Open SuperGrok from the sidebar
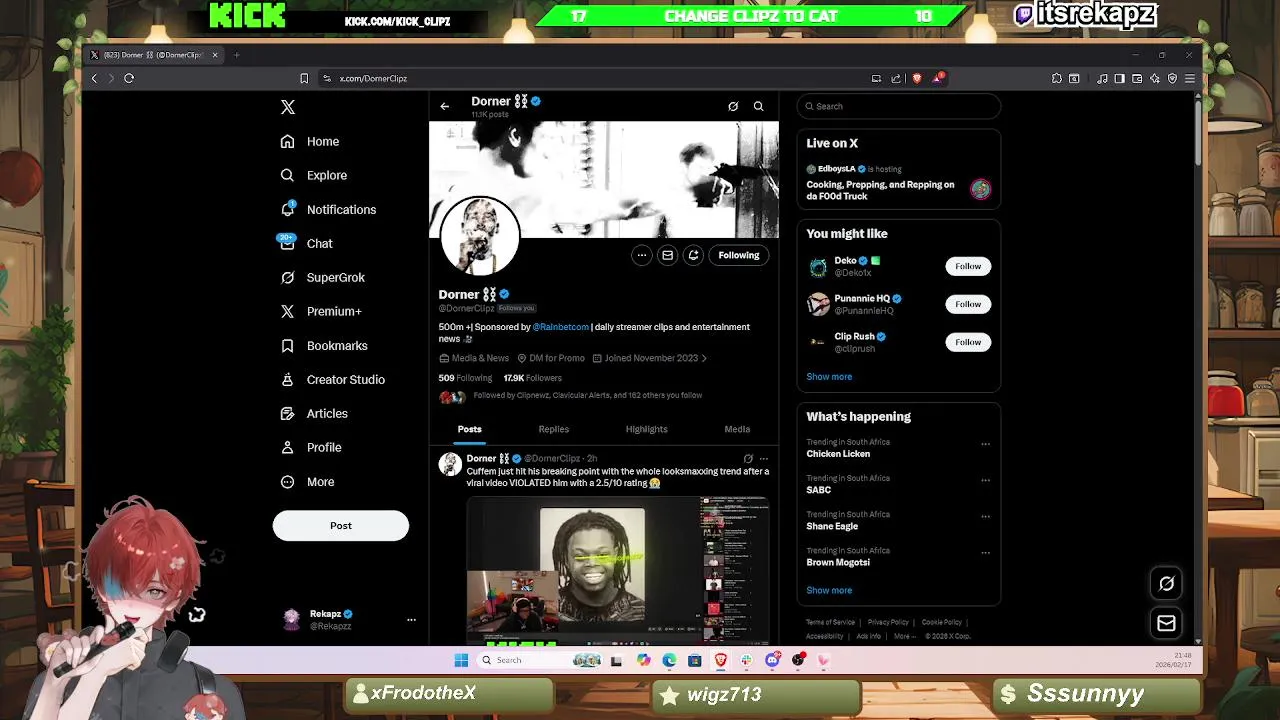Screen dimensions: 1280x720 (322, 277)
